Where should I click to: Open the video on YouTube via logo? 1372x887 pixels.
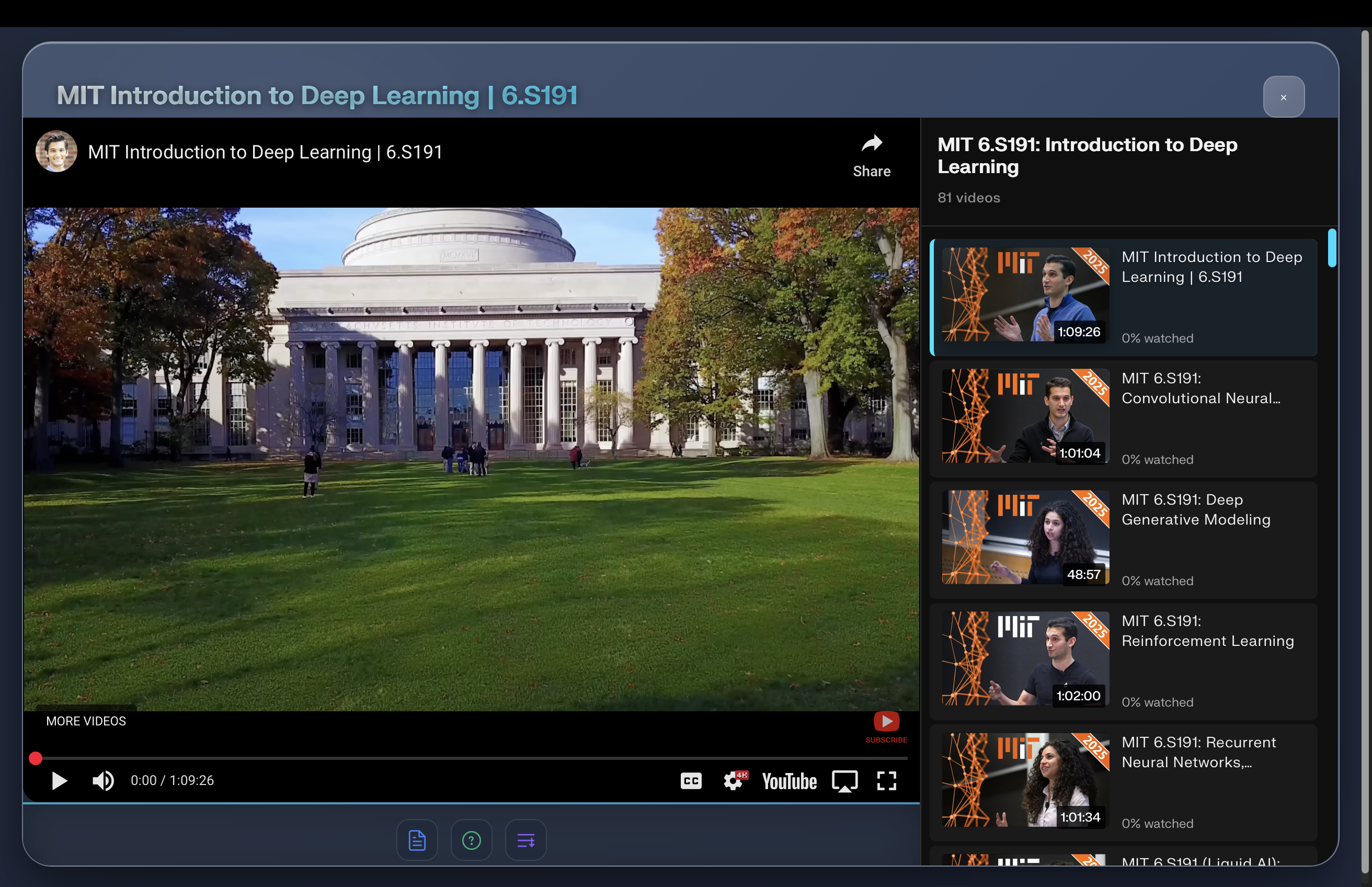click(790, 781)
